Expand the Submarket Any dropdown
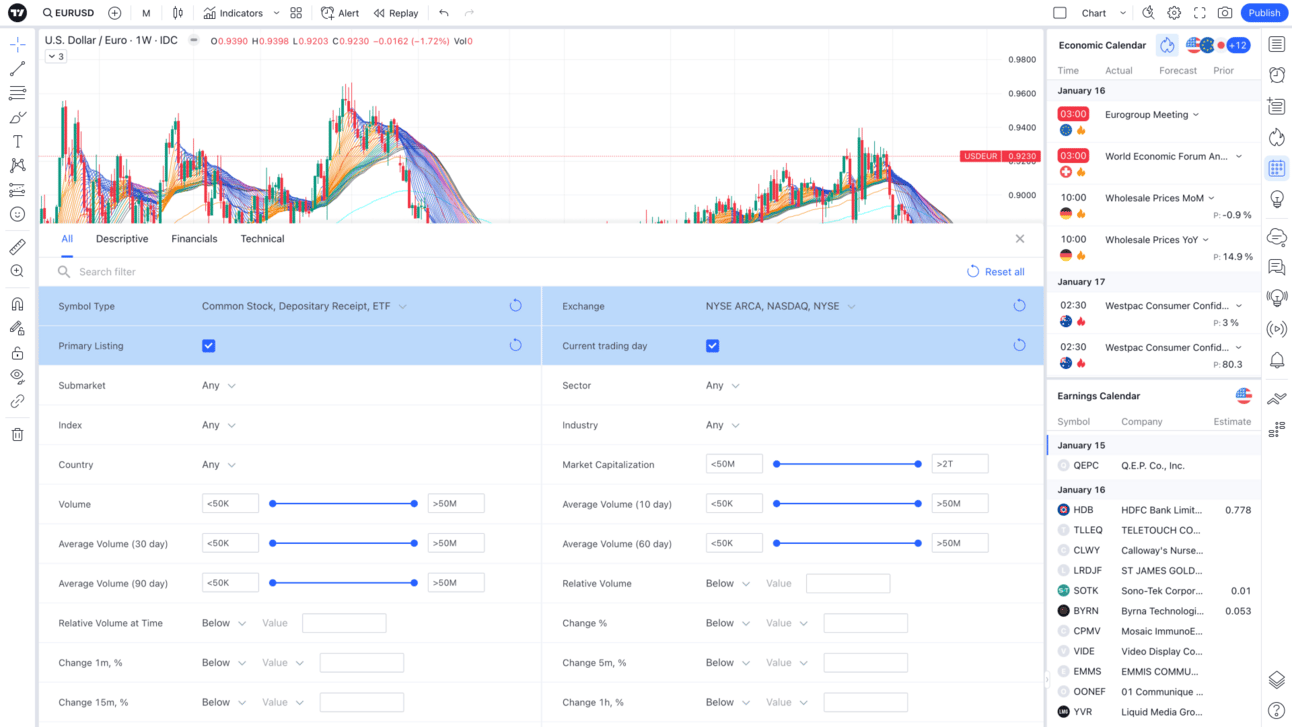 [219, 386]
